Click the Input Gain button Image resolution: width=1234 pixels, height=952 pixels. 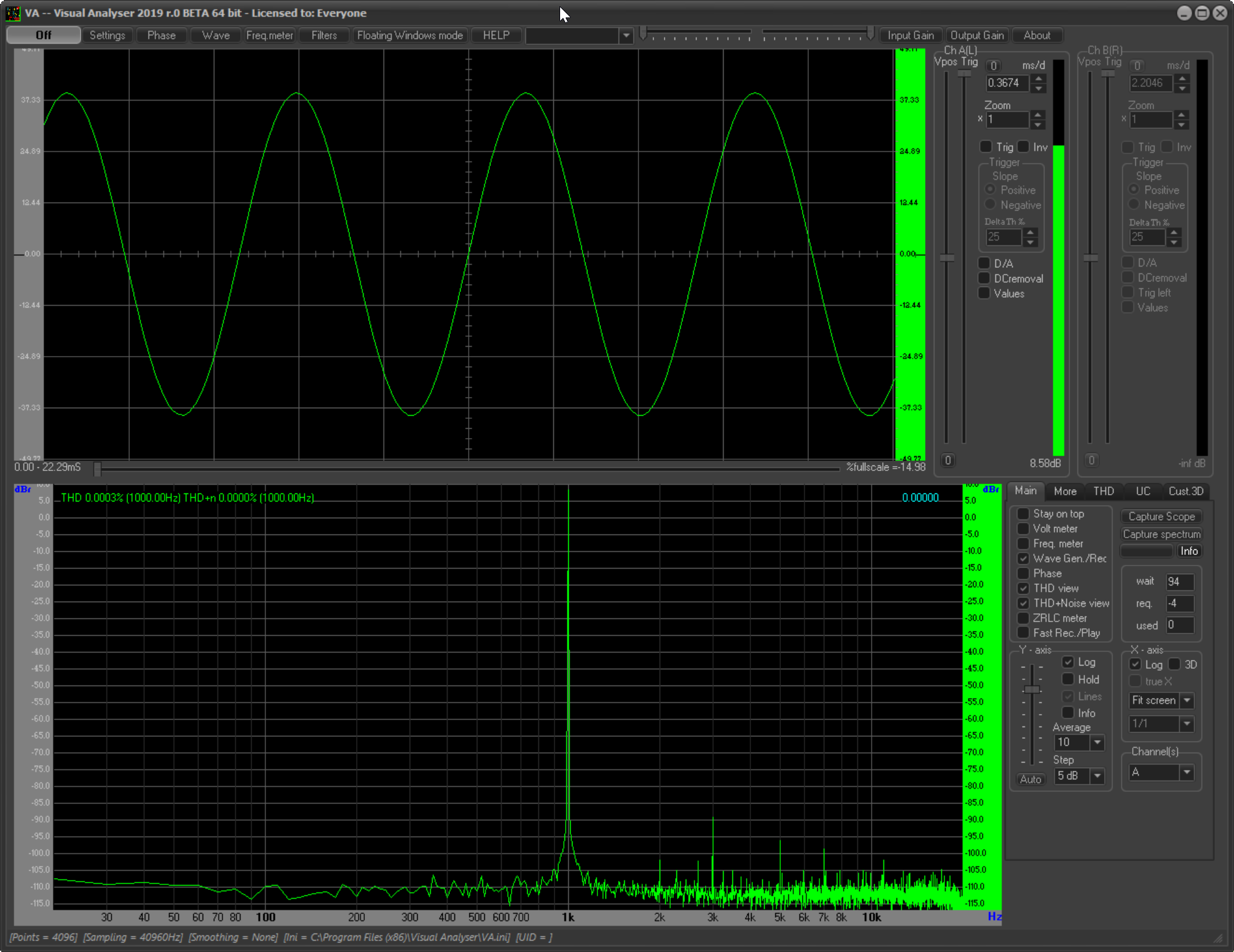(911, 35)
